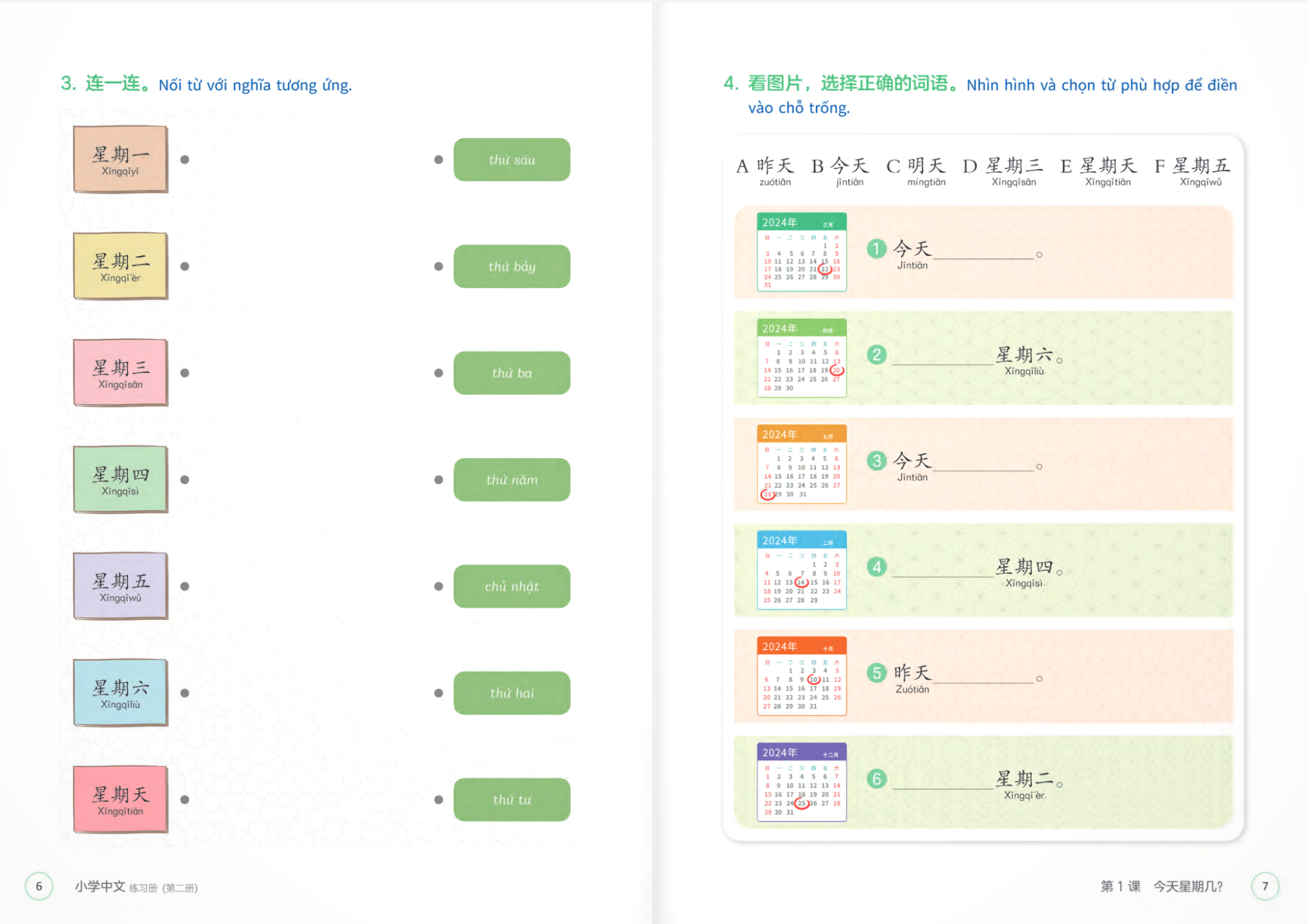1308x924 pixels.
Task: Click the green number 6 circle badge
Action: [876, 779]
